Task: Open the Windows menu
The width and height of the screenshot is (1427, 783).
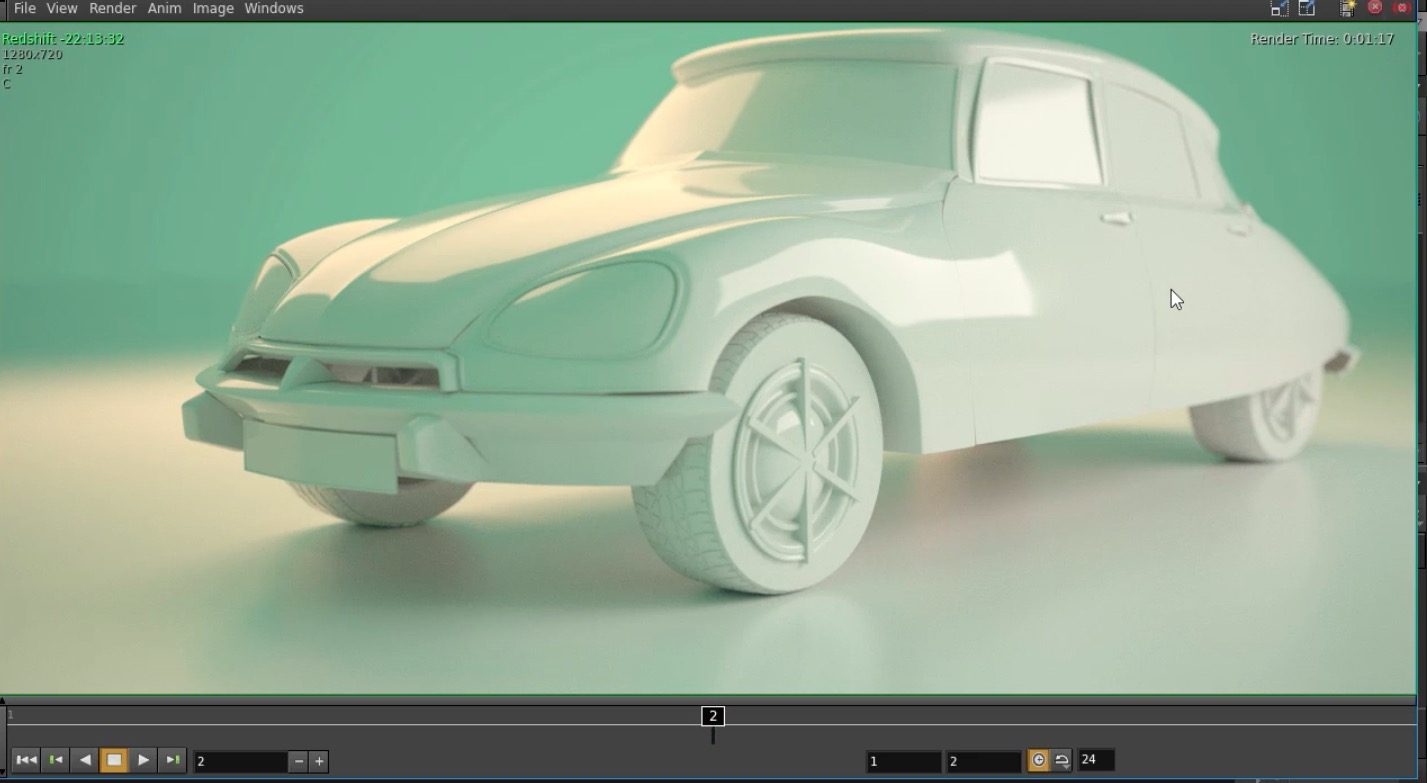Action: tap(274, 9)
